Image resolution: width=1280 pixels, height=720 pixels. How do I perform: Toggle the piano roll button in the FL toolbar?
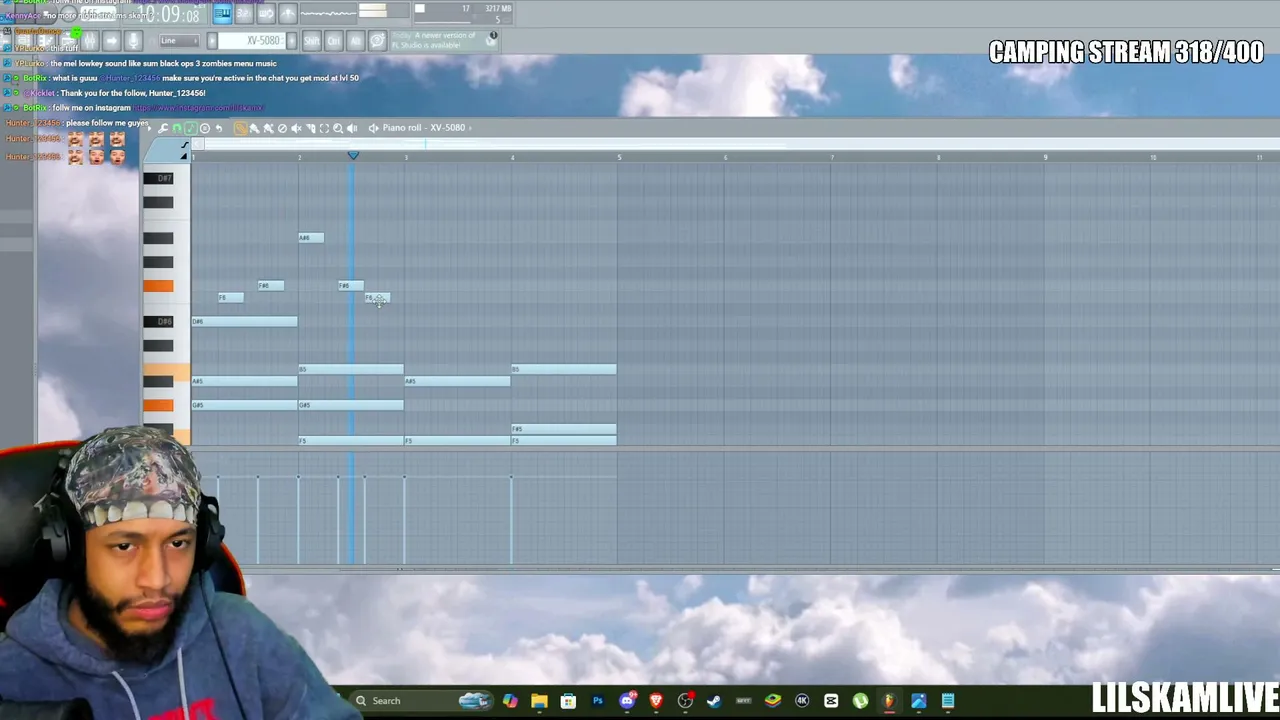click(223, 13)
